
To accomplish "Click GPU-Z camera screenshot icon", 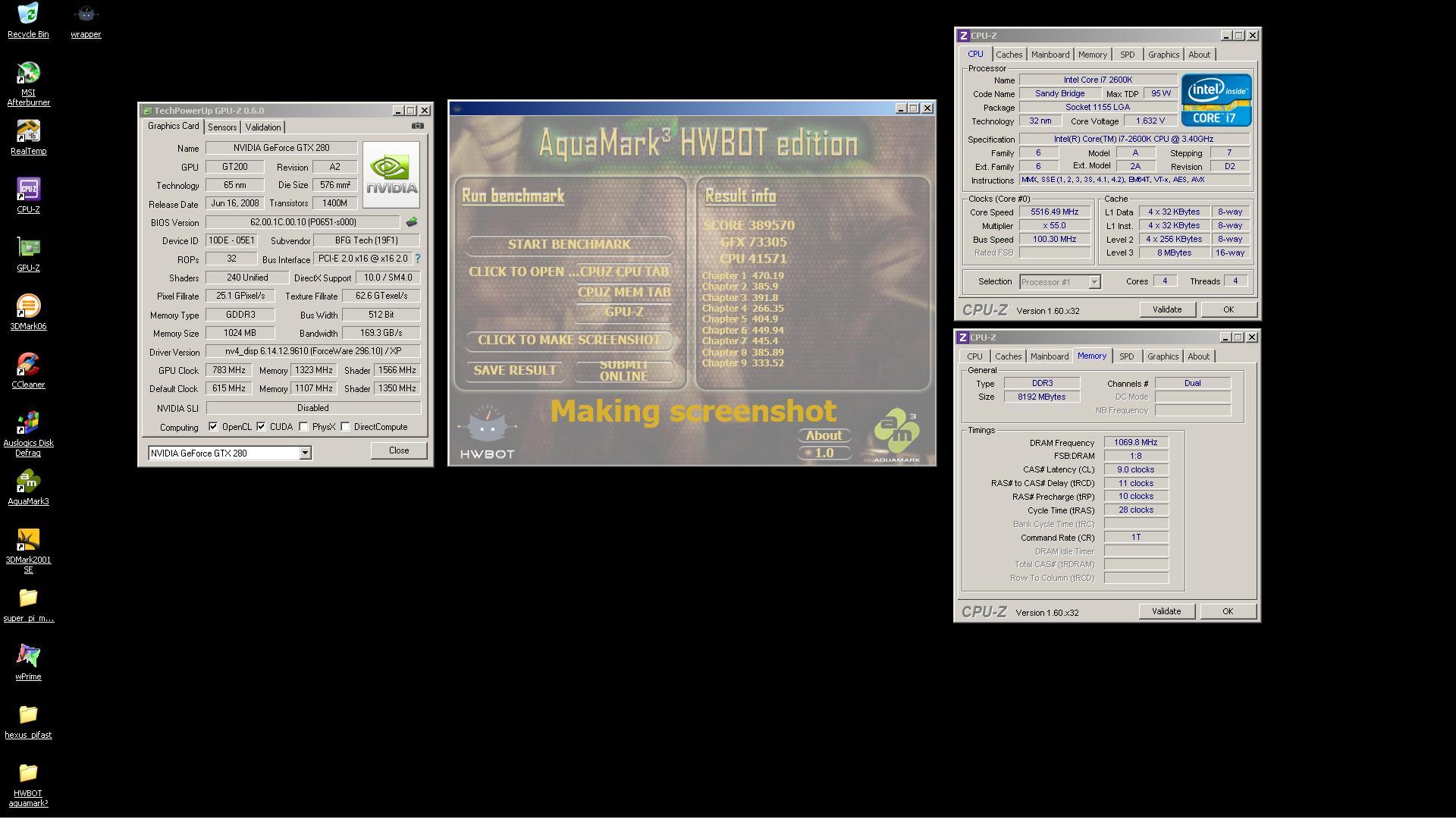I will click(x=418, y=126).
